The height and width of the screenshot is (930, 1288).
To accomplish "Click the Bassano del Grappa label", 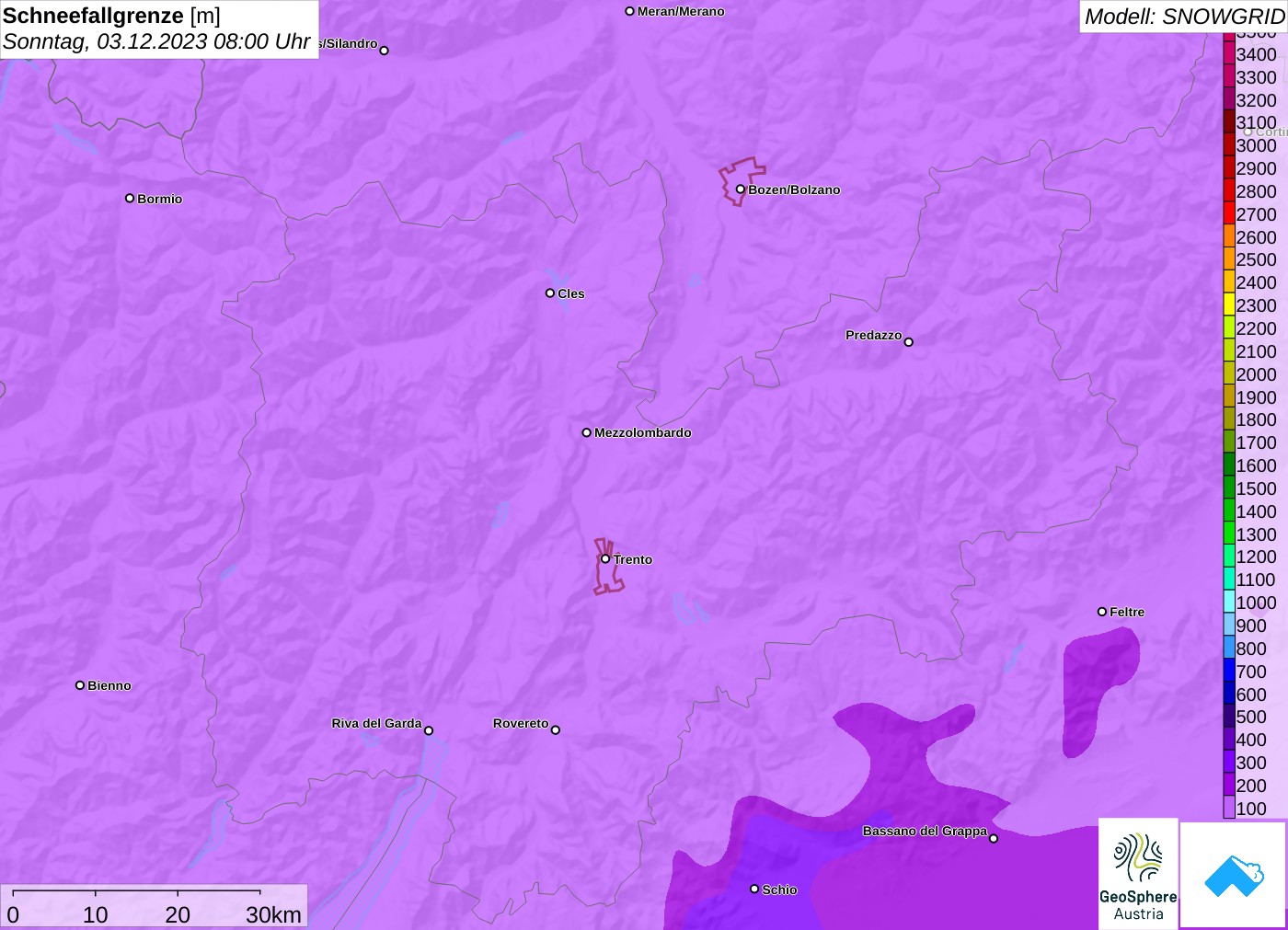I will pos(925,831).
